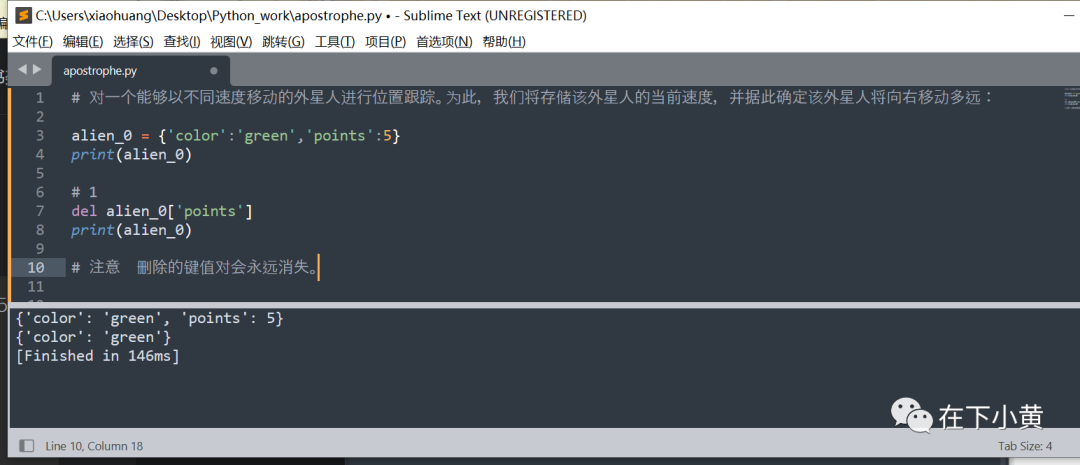The height and width of the screenshot is (465, 1080).
Task: Place cursor in alien_0 = {'color':'green'} line
Action: pos(236,136)
